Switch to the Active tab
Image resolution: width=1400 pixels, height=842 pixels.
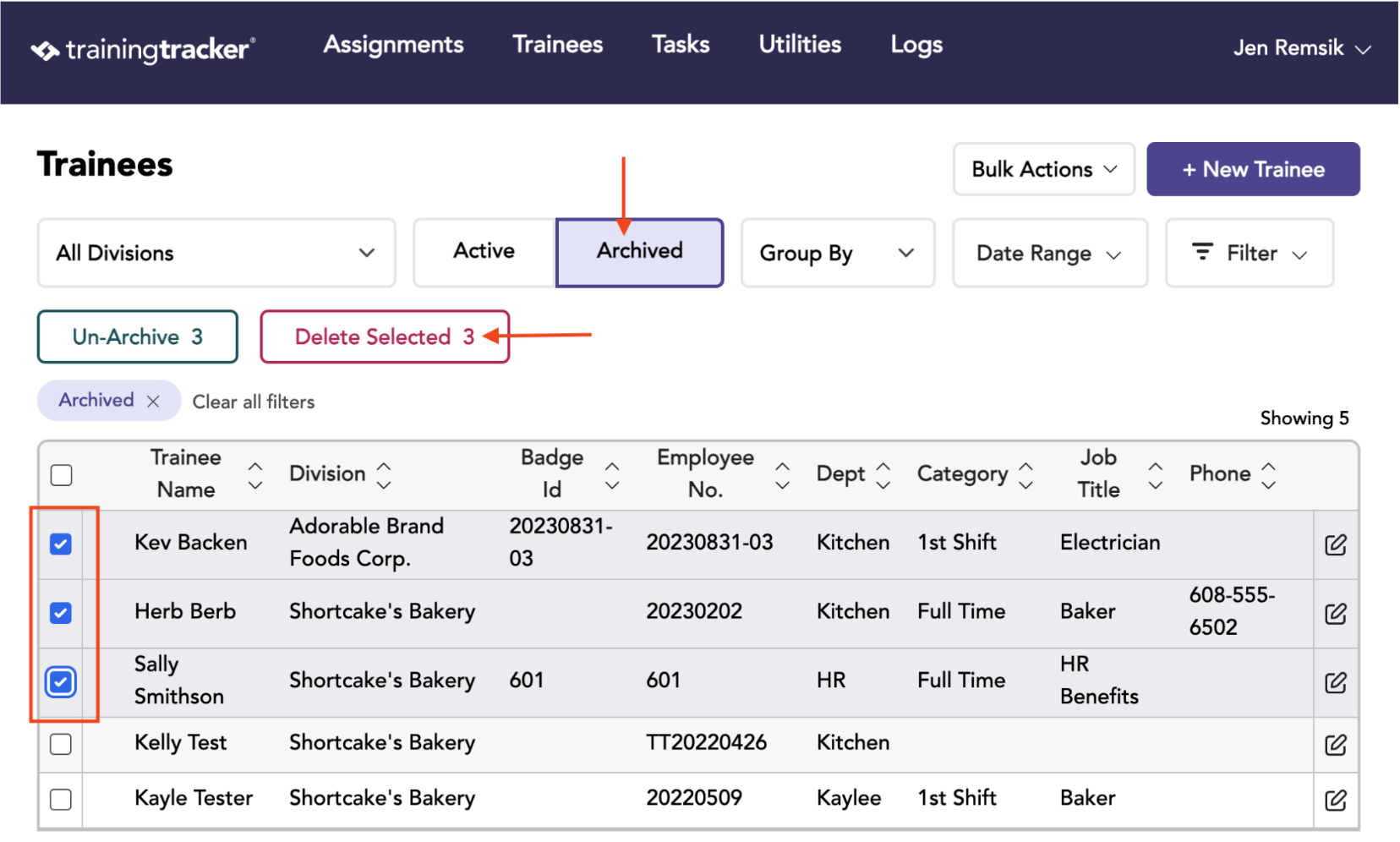pos(484,251)
